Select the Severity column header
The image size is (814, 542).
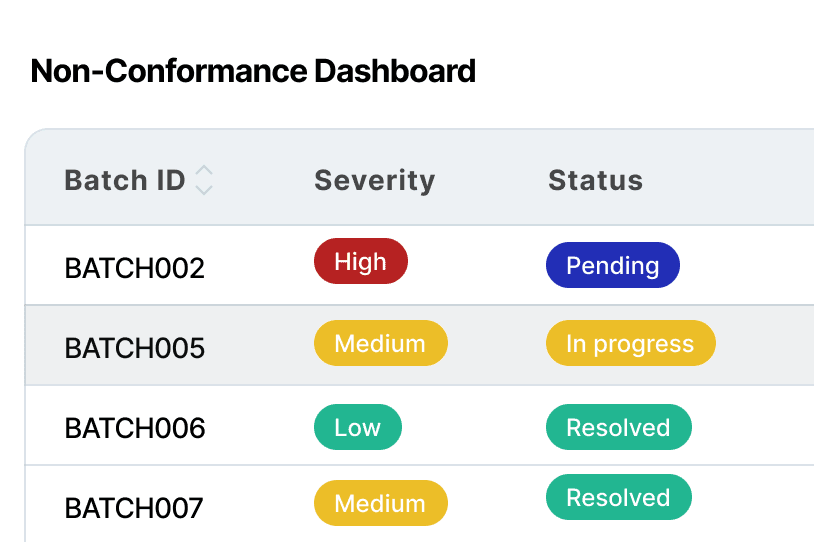point(374,181)
